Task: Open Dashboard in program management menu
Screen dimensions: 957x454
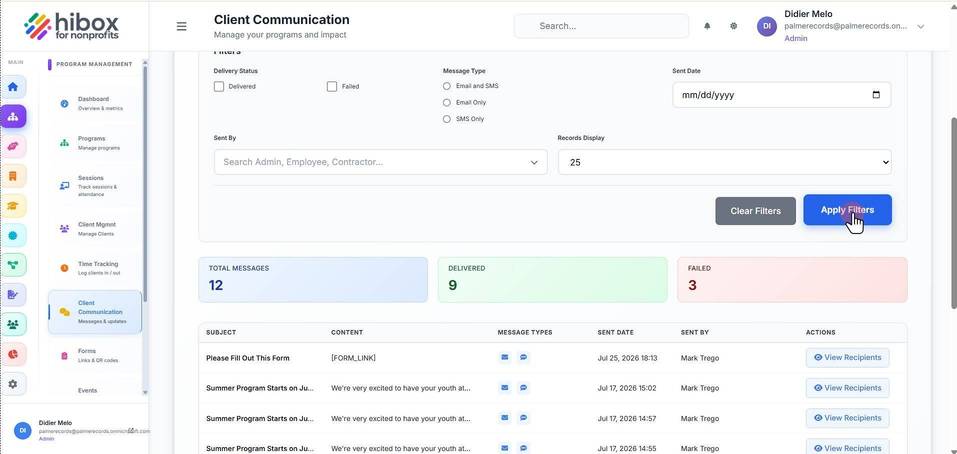Action: pyautogui.click(x=95, y=104)
